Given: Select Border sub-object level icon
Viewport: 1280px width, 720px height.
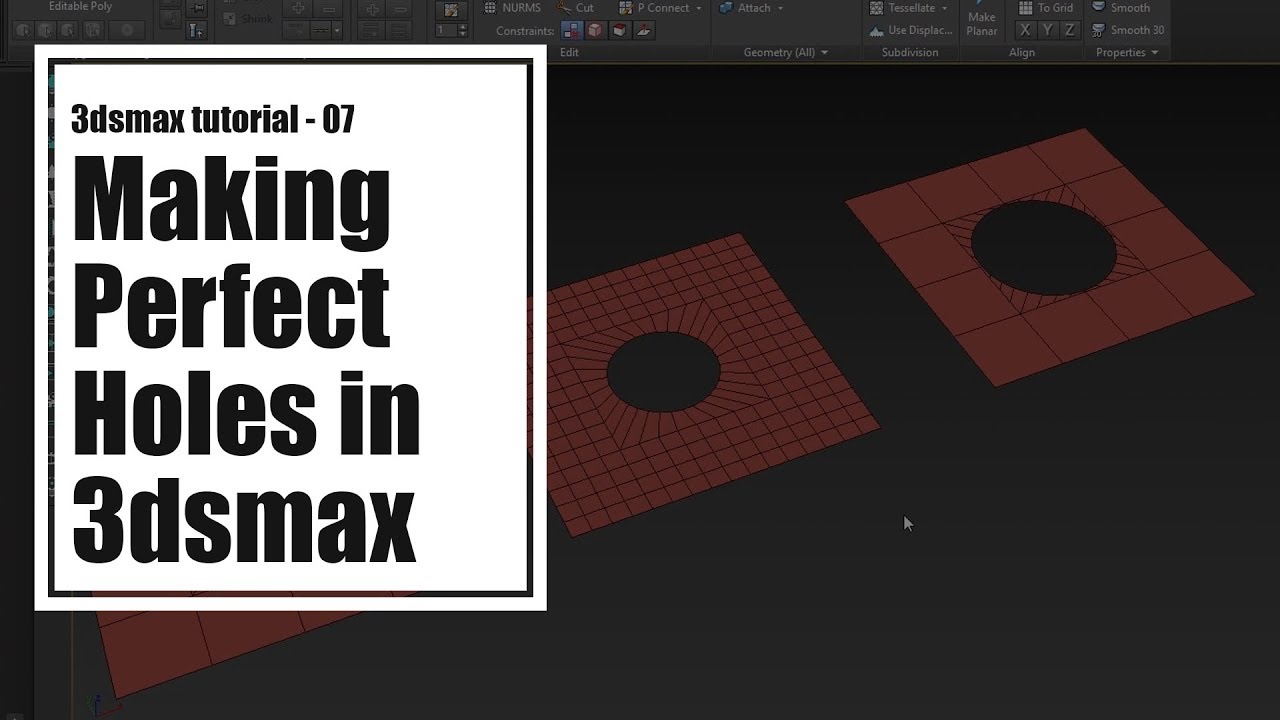Looking at the screenshot, I should [69, 30].
